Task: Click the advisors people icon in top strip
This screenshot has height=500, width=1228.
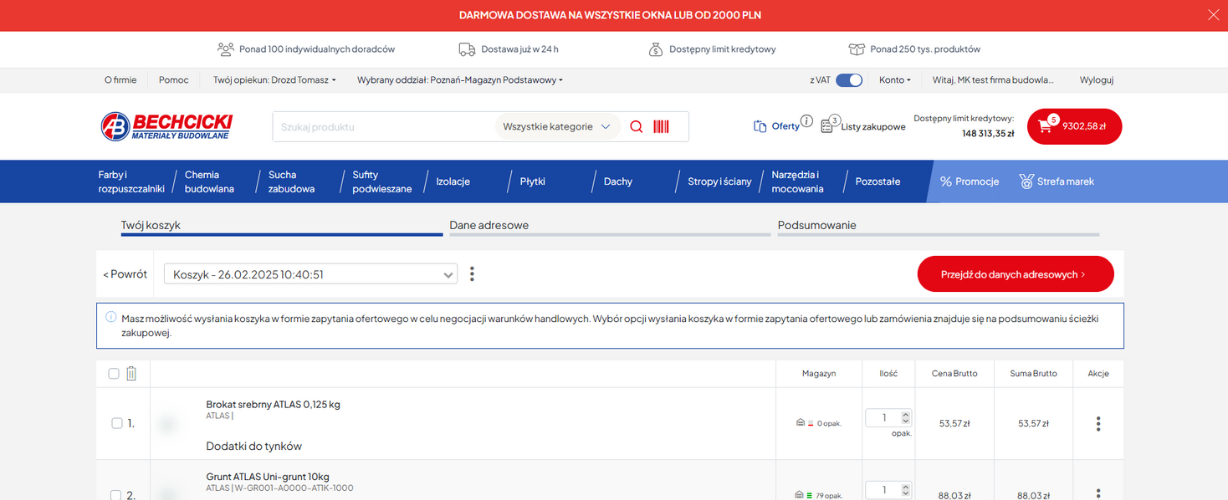Action: pos(225,49)
